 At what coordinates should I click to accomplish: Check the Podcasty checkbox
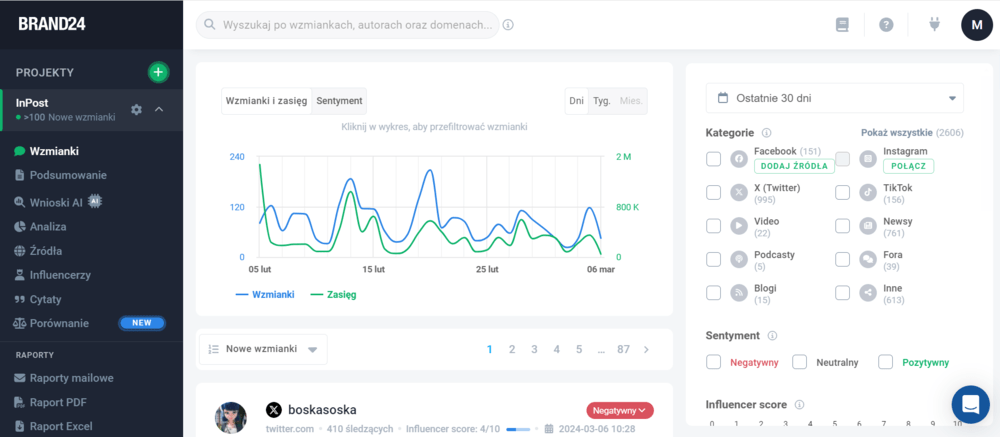714,259
